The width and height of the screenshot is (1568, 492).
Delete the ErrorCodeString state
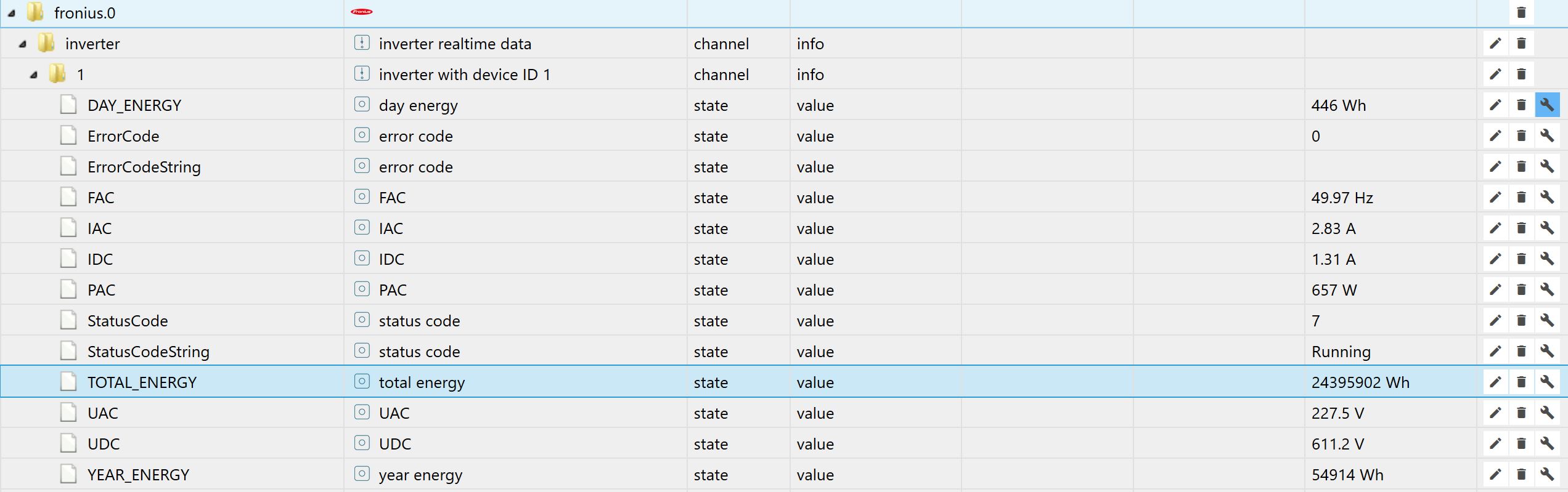(1521, 166)
